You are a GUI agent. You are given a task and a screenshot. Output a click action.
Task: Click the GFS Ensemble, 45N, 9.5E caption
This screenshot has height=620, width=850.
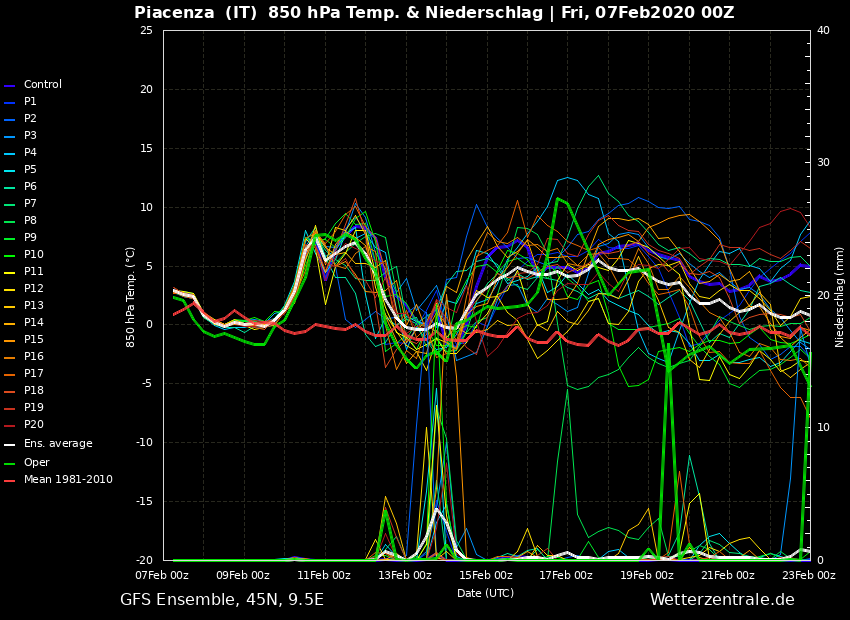pos(221,600)
